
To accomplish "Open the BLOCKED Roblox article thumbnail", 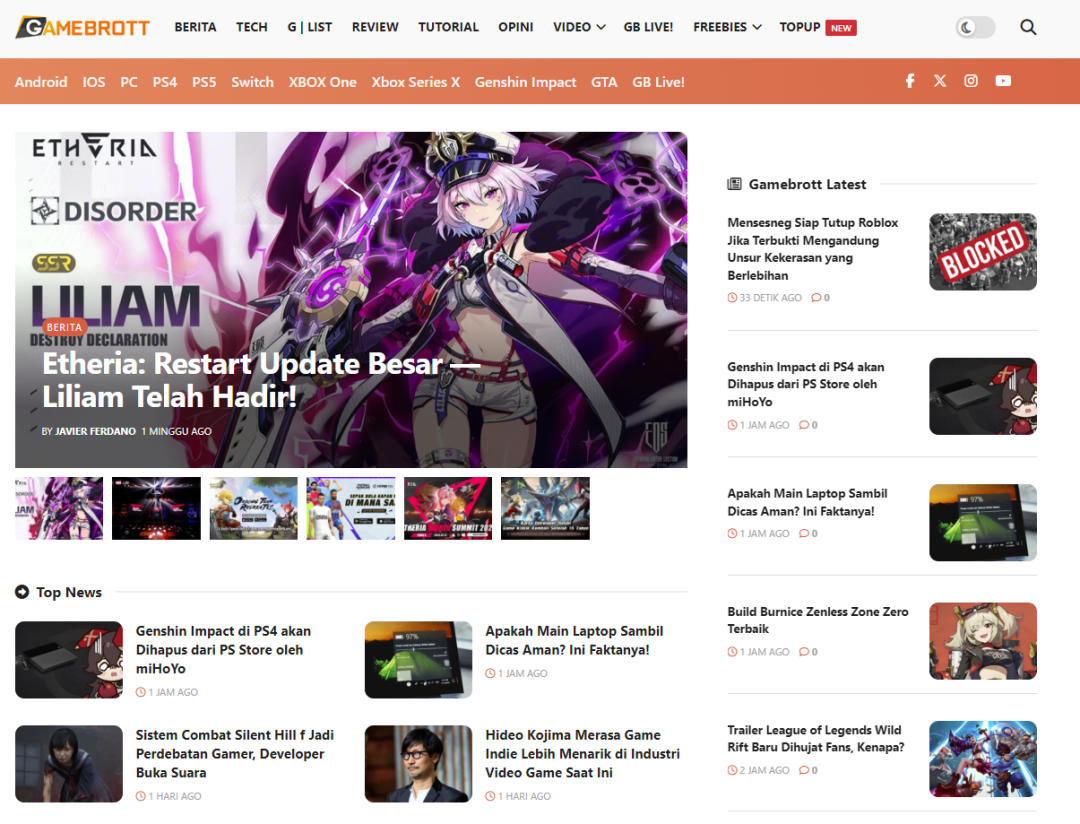I will coord(982,252).
